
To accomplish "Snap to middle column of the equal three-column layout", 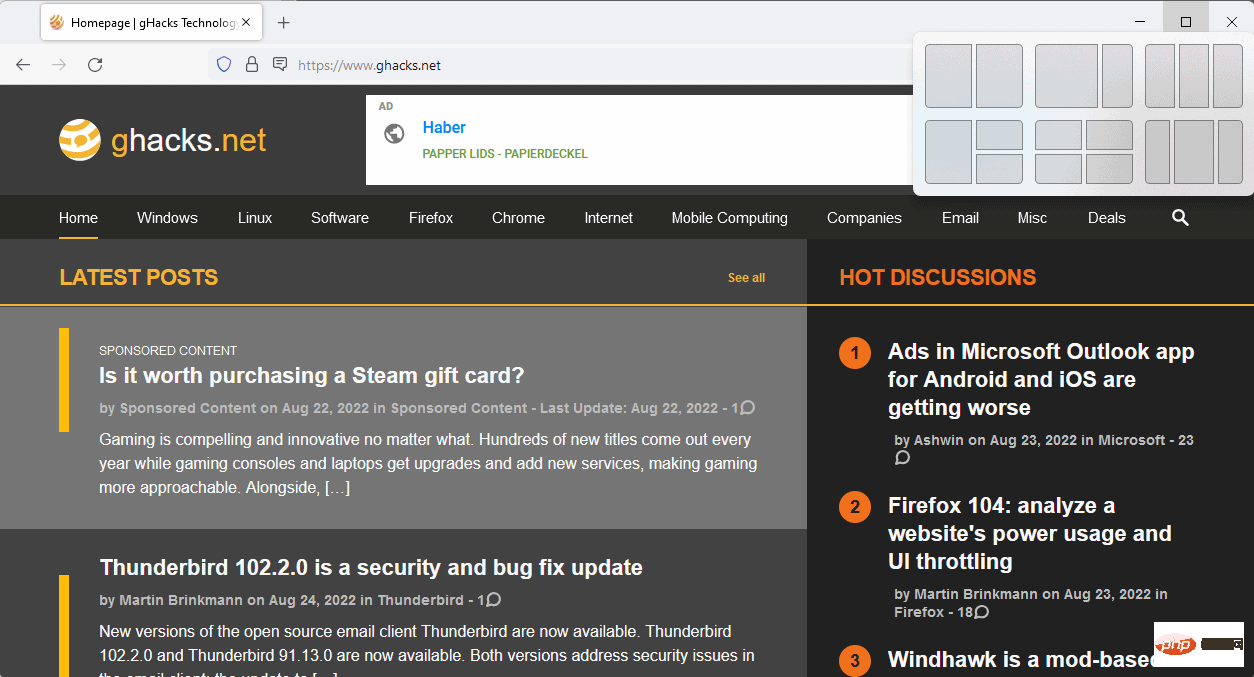I will pyautogui.click(x=1194, y=75).
